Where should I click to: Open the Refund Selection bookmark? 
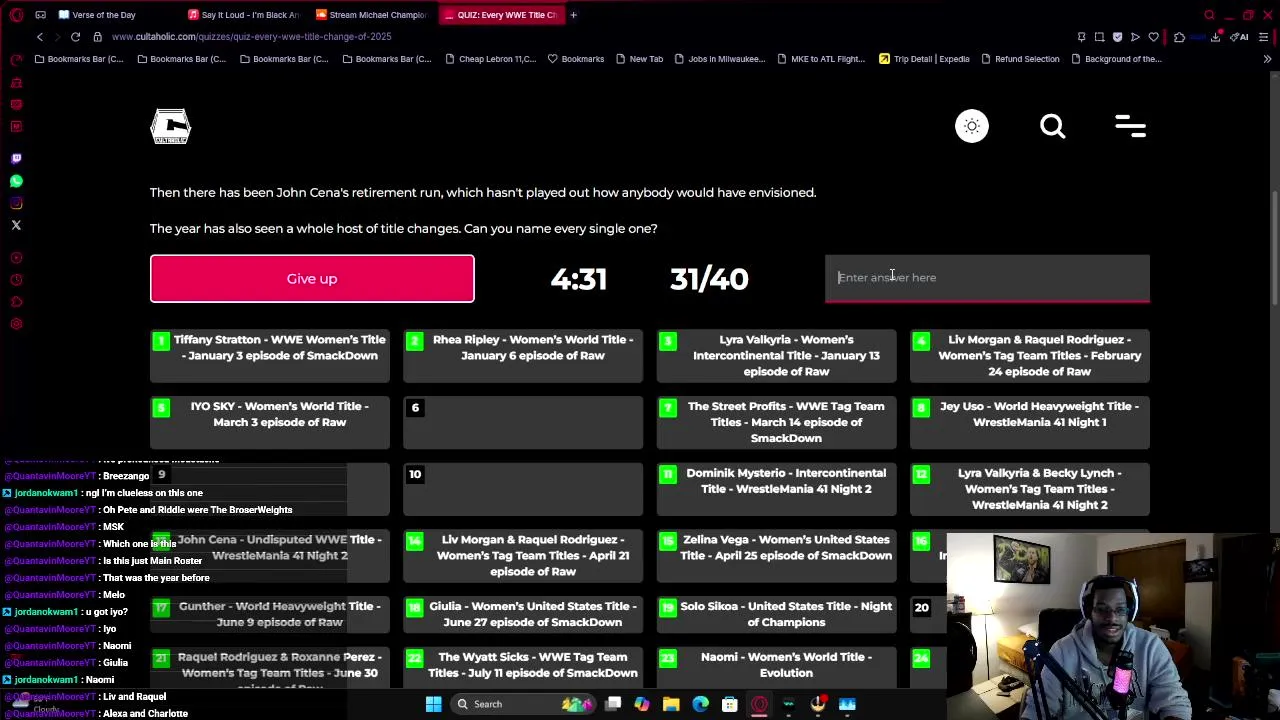[x=1019, y=59]
